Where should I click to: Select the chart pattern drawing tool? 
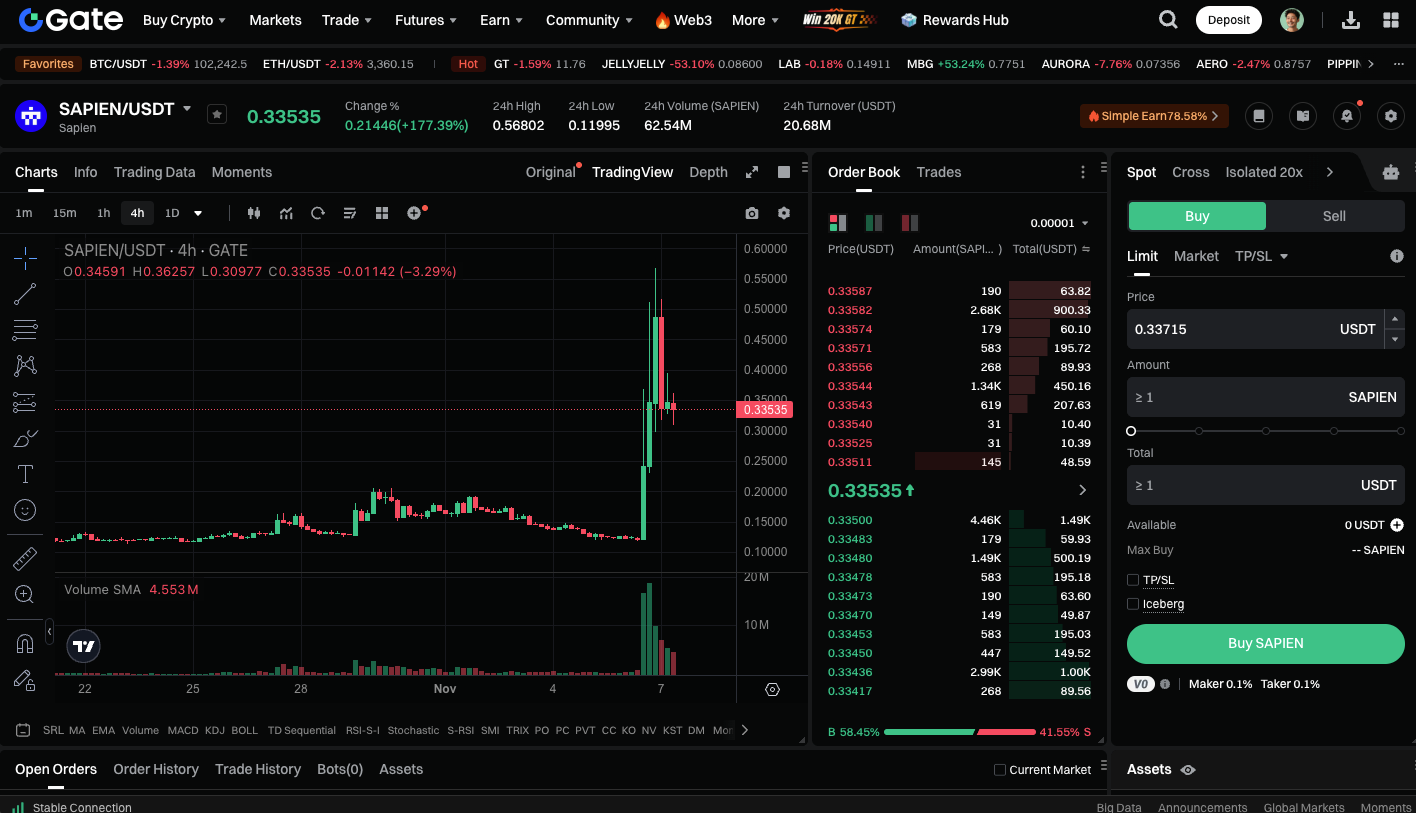(25, 366)
